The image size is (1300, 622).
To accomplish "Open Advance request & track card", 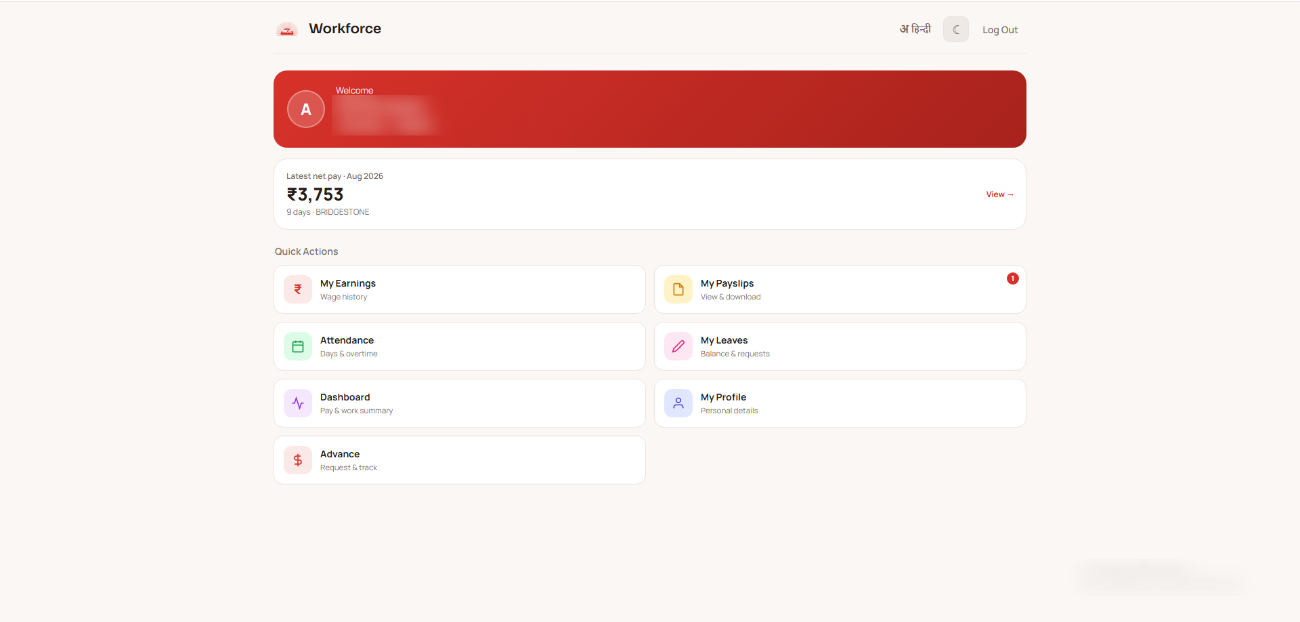I will [459, 460].
